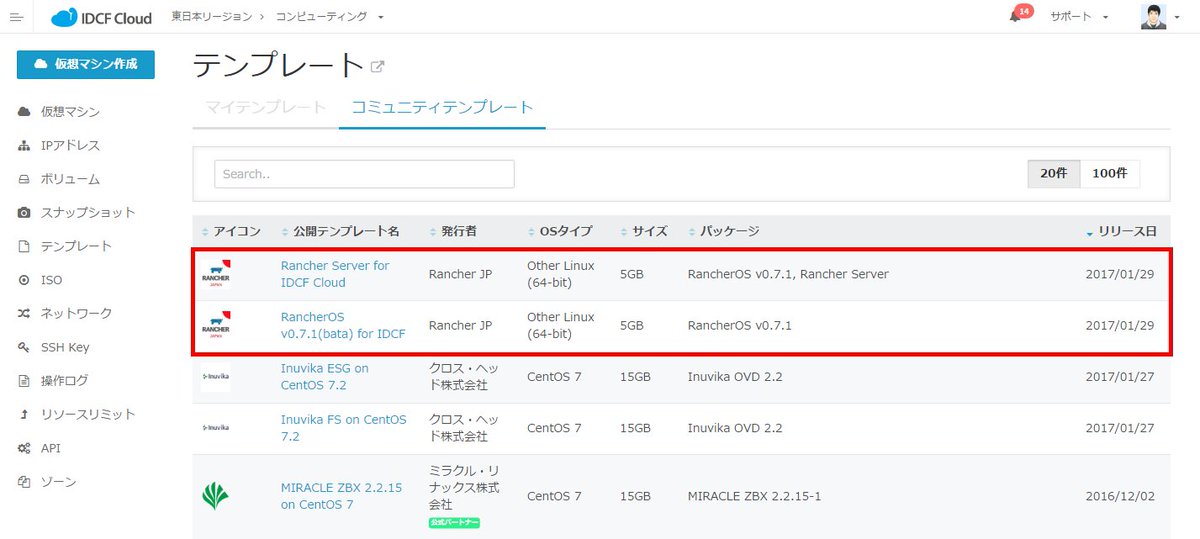The height and width of the screenshot is (539, 1200).
Task: Open MIRACLE ZBX 2.2.15 on CentOS 7
Action: tap(341, 496)
